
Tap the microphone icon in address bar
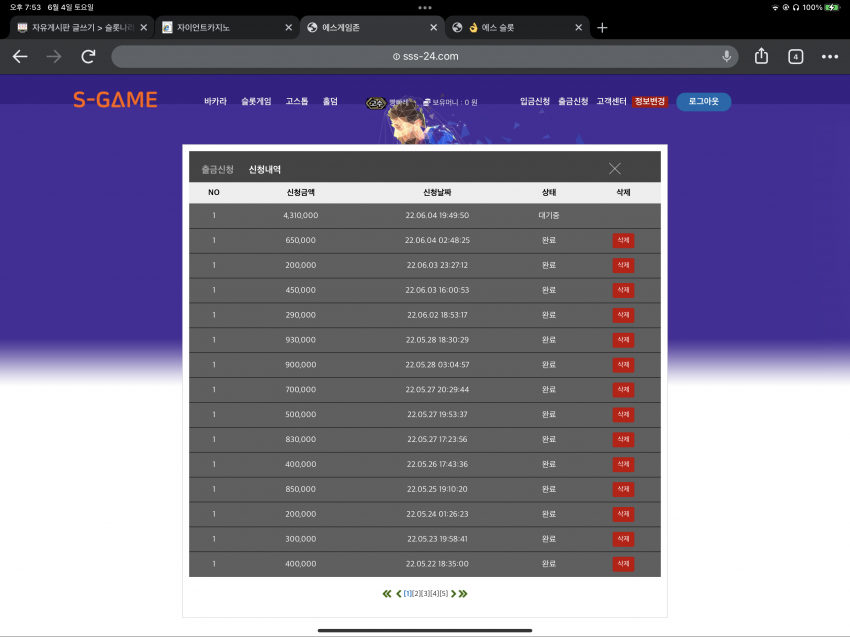(726, 56)
